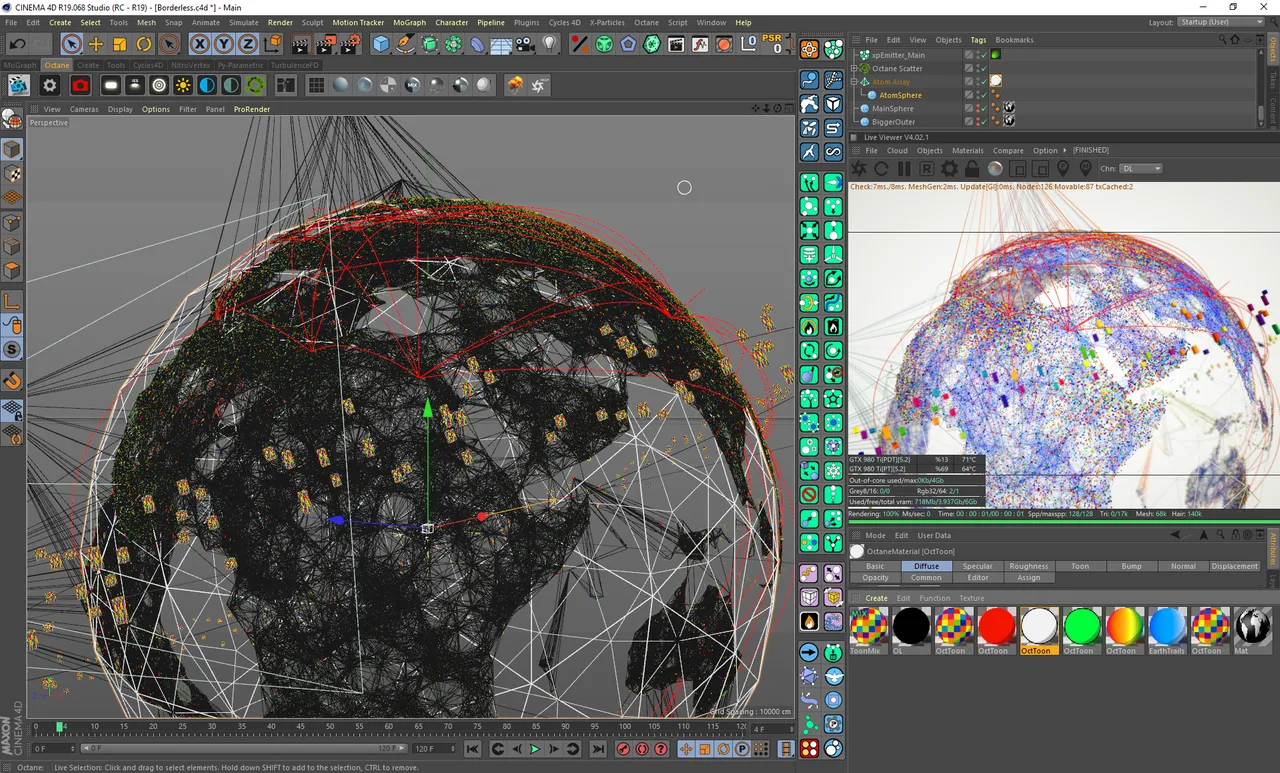Select the Scale tool
This screenshot has height=773, width=1280.
pos(120,44)
